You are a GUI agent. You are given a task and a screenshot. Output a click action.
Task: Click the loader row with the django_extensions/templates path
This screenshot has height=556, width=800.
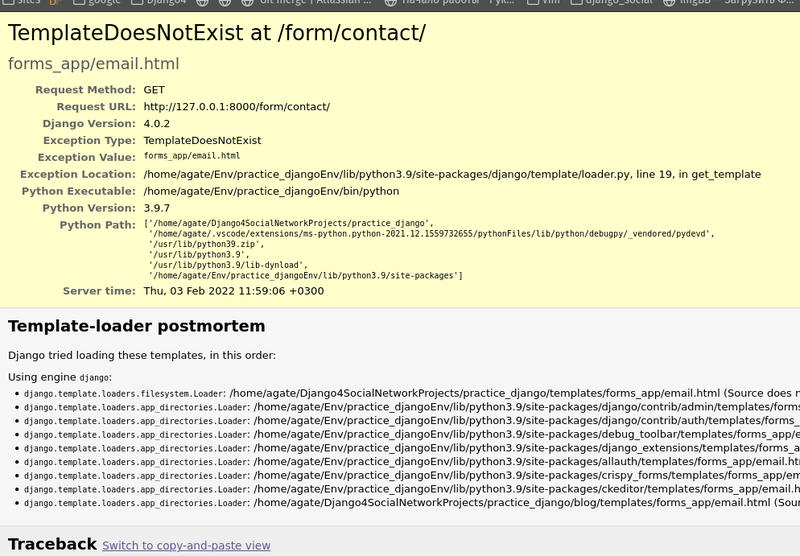point(412,448)
